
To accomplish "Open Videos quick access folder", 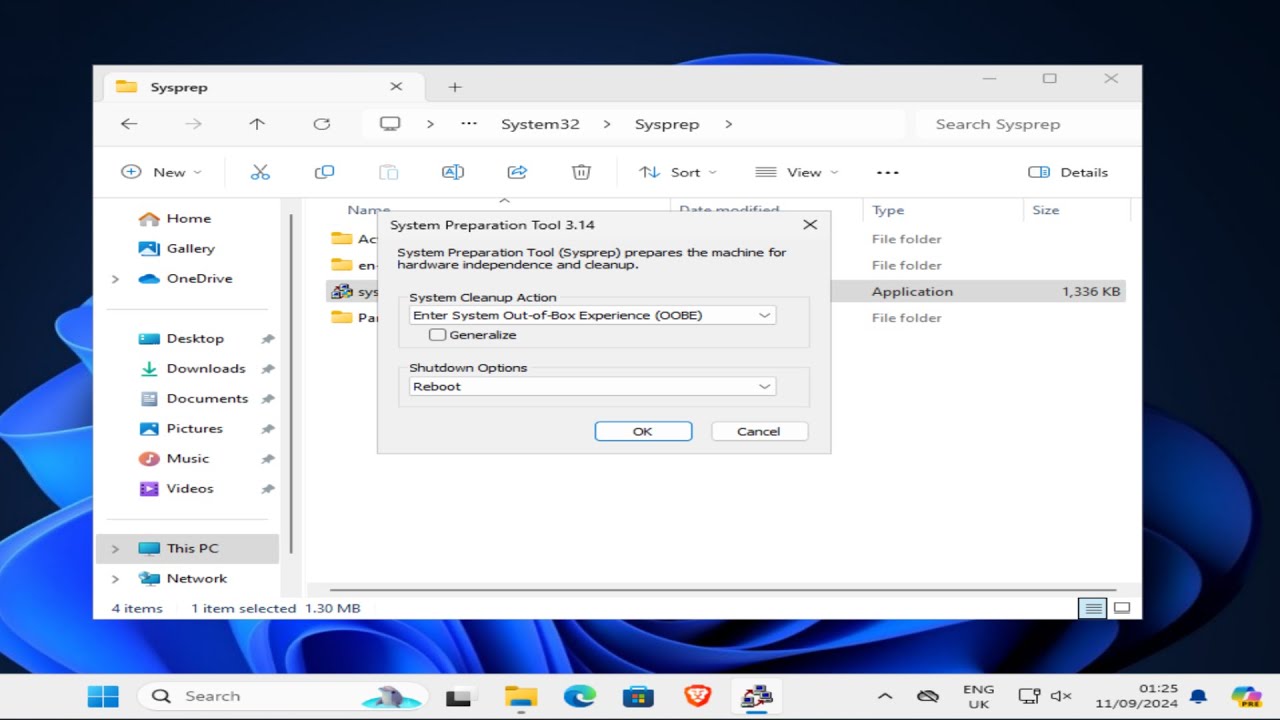I will 190,488.
